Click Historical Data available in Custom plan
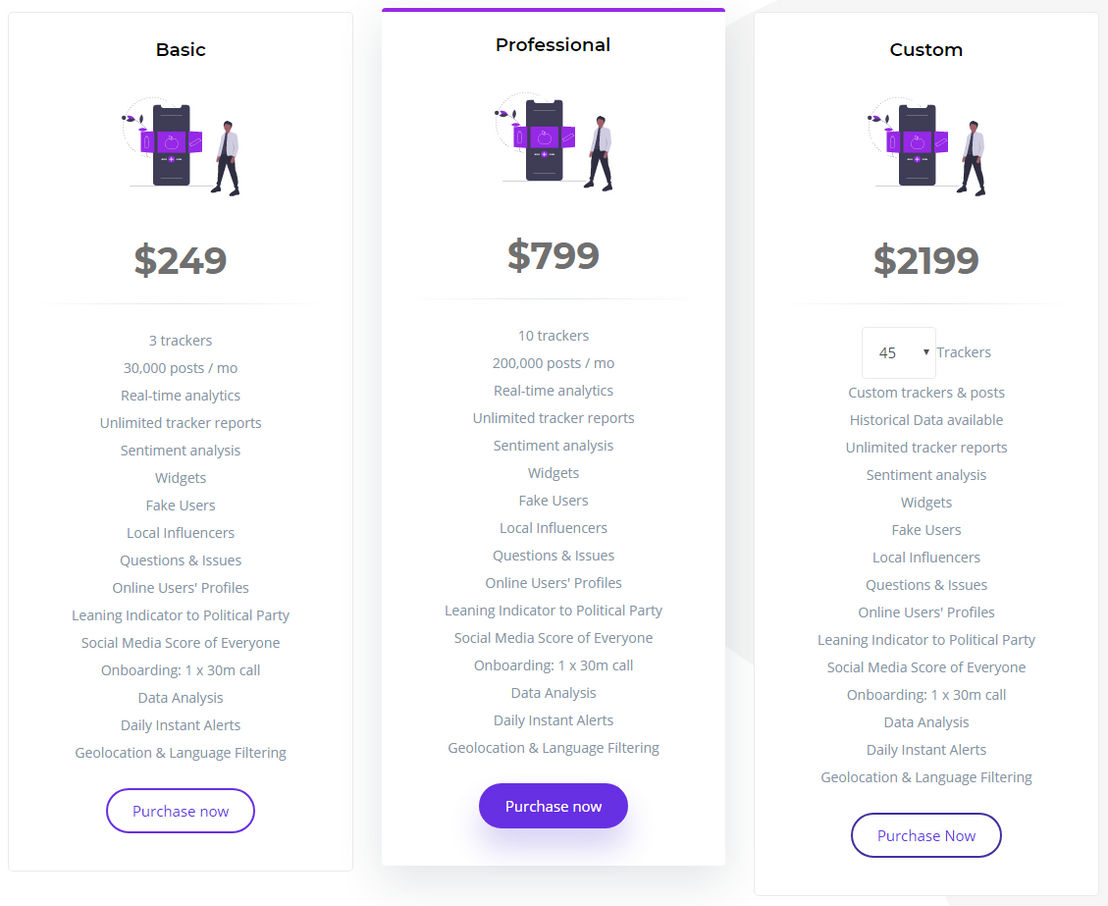This screenshot has height=906, width=1108. click(x=926, y=420)
